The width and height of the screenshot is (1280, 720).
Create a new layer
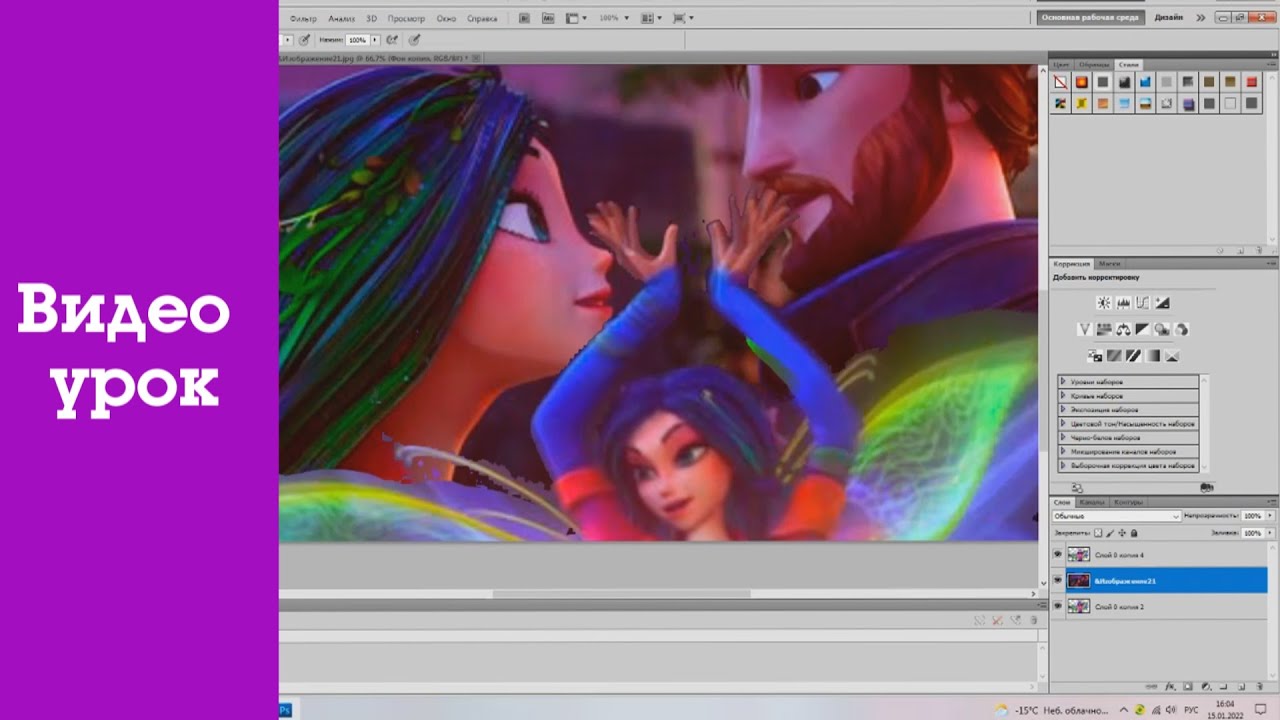point(1239,687)
